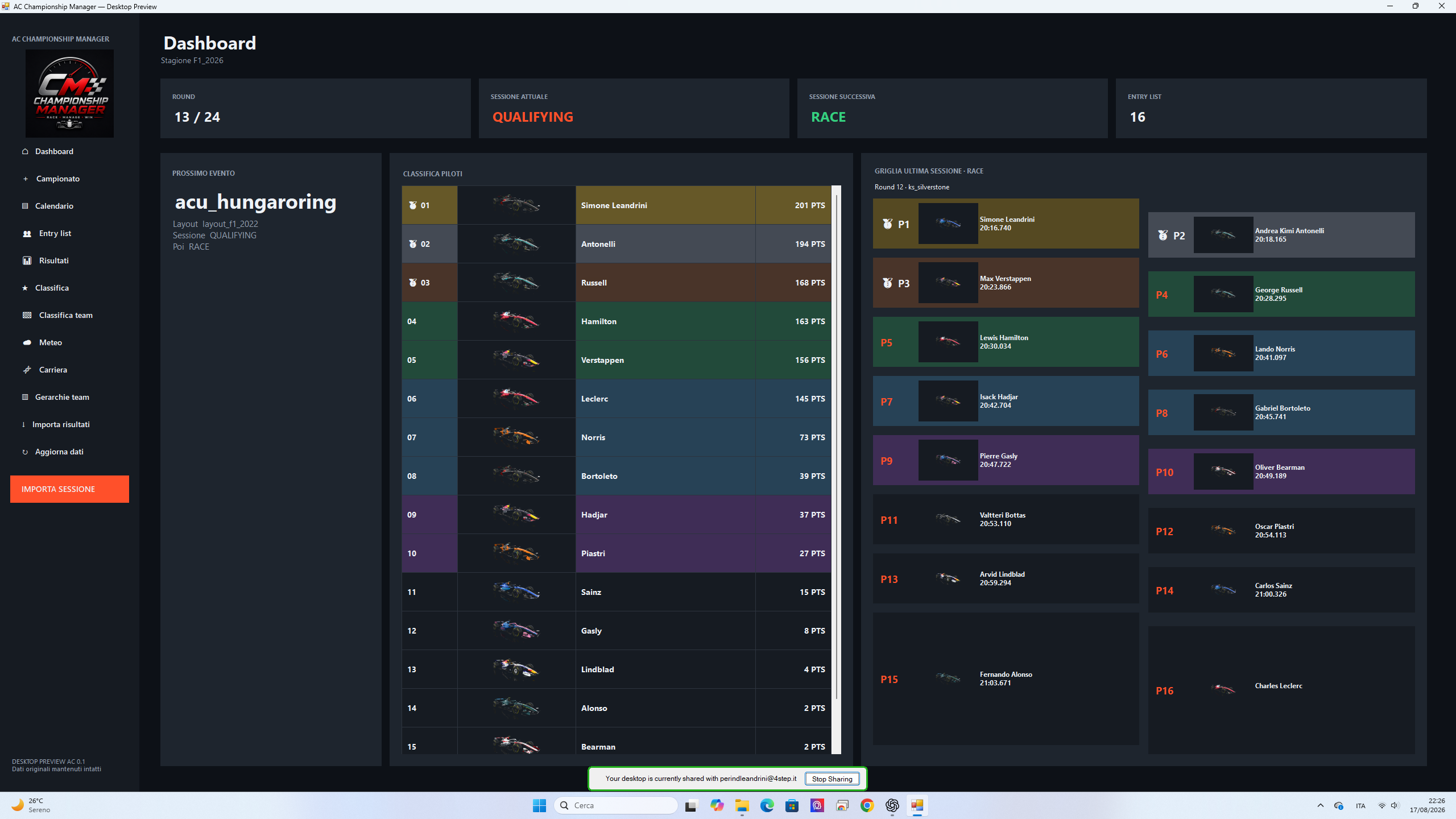This screenshot has height=819, width=1456.
Task: Click the acu_hungaroring next event title
Action: pos(255,202)
